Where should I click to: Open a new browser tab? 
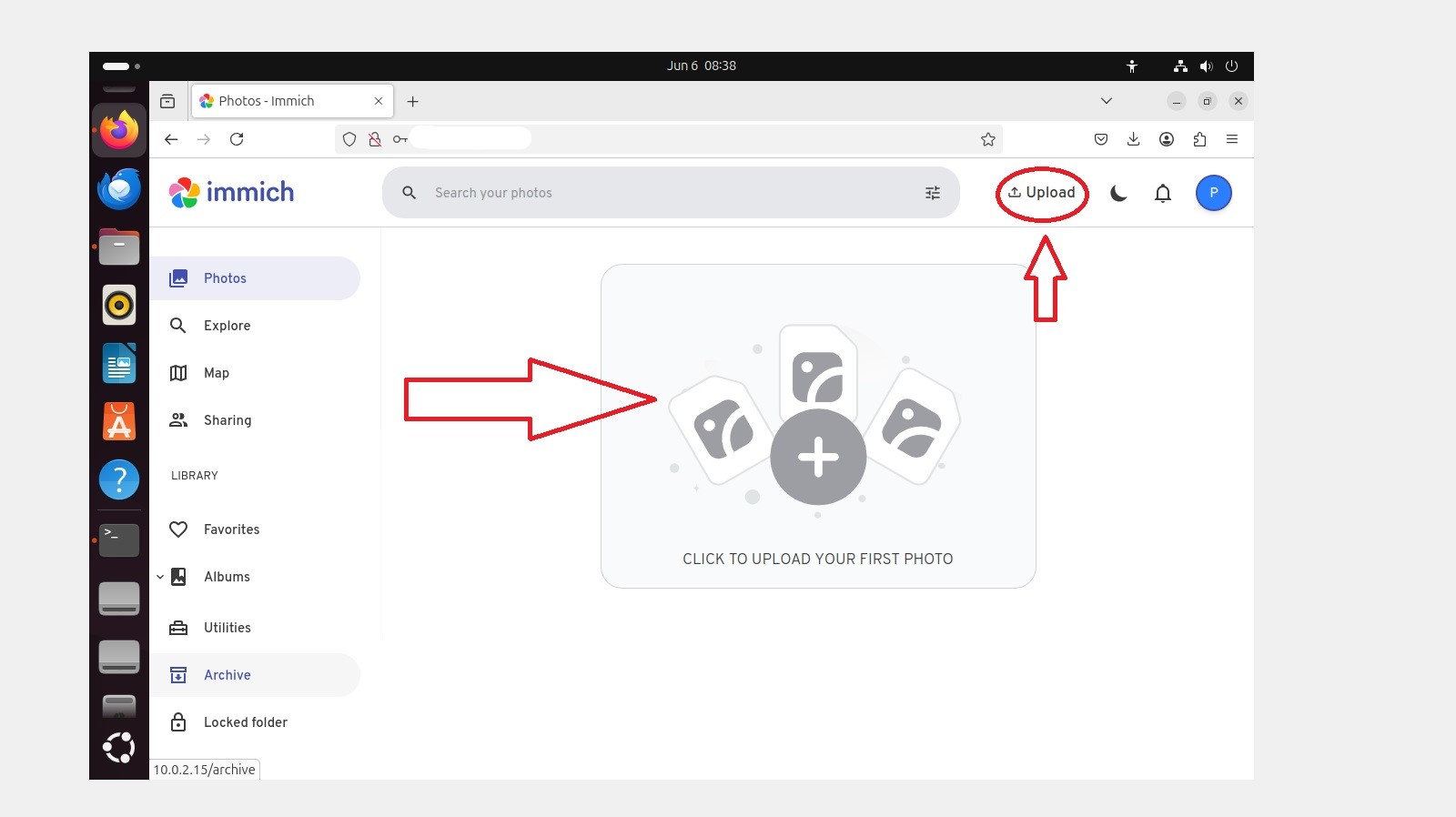[x=412, y=101]
